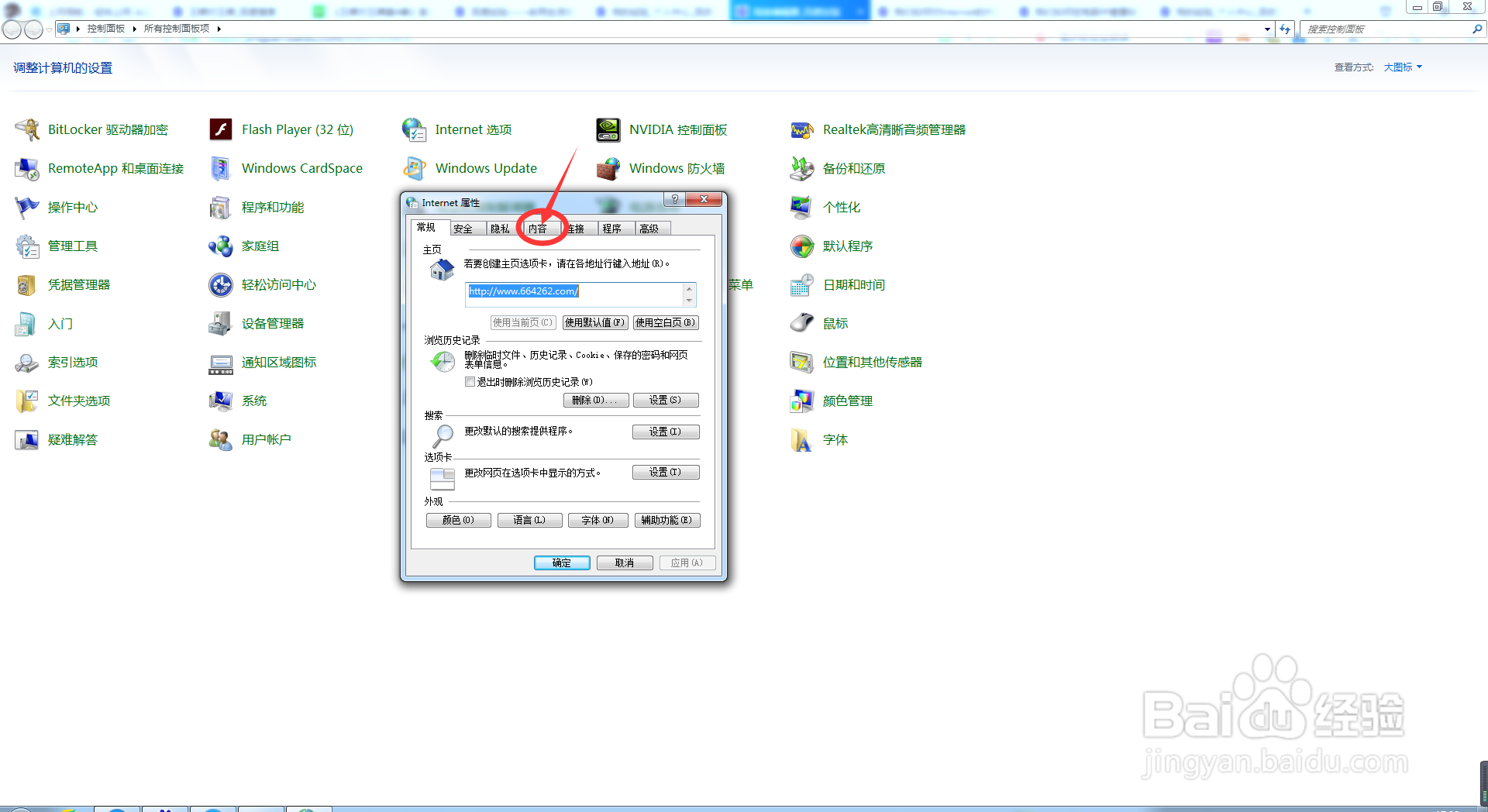
Task: Click refresh button beside address bar
Action: pos(1285,29)
